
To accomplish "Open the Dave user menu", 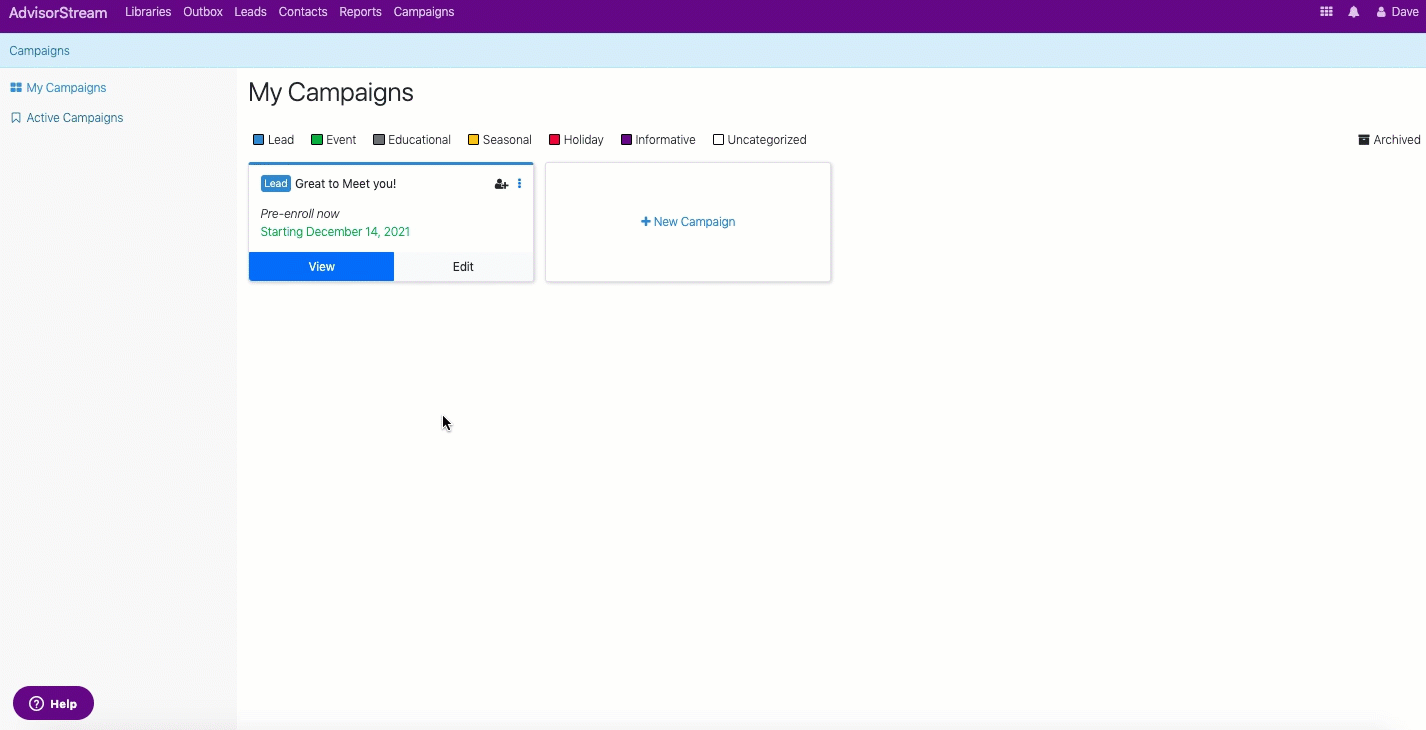I will pos(1397,12).
